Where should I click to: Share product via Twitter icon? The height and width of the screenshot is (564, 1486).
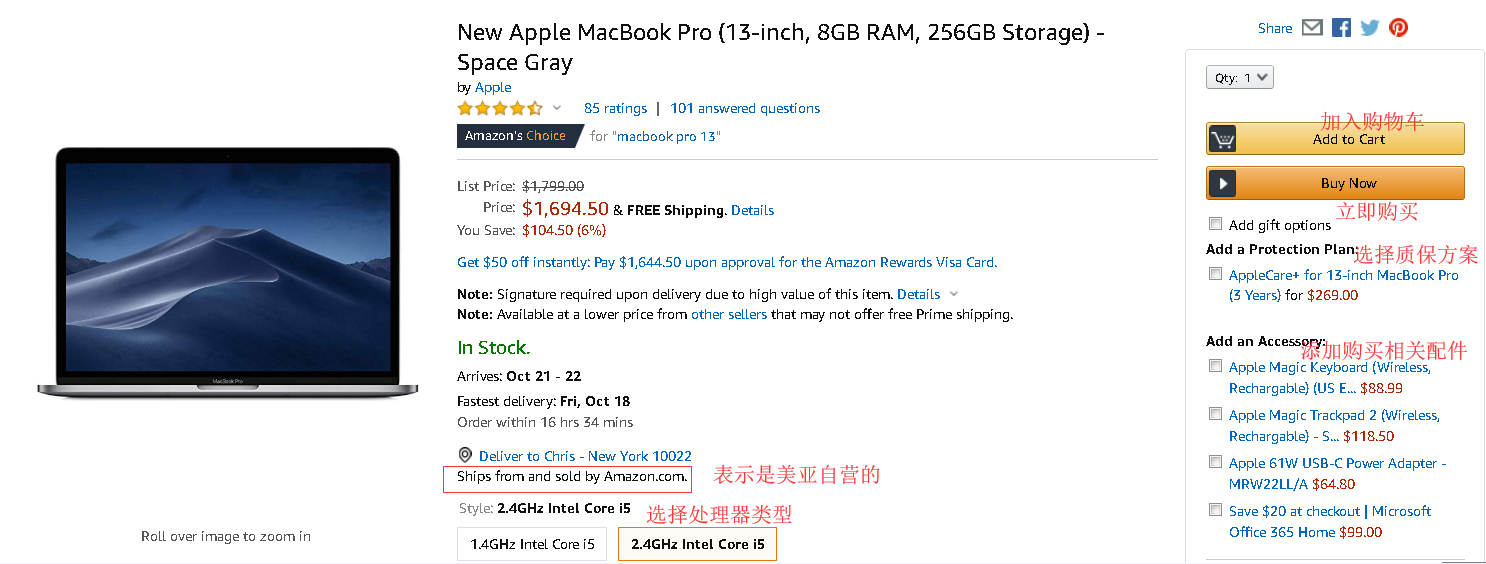1370,28
